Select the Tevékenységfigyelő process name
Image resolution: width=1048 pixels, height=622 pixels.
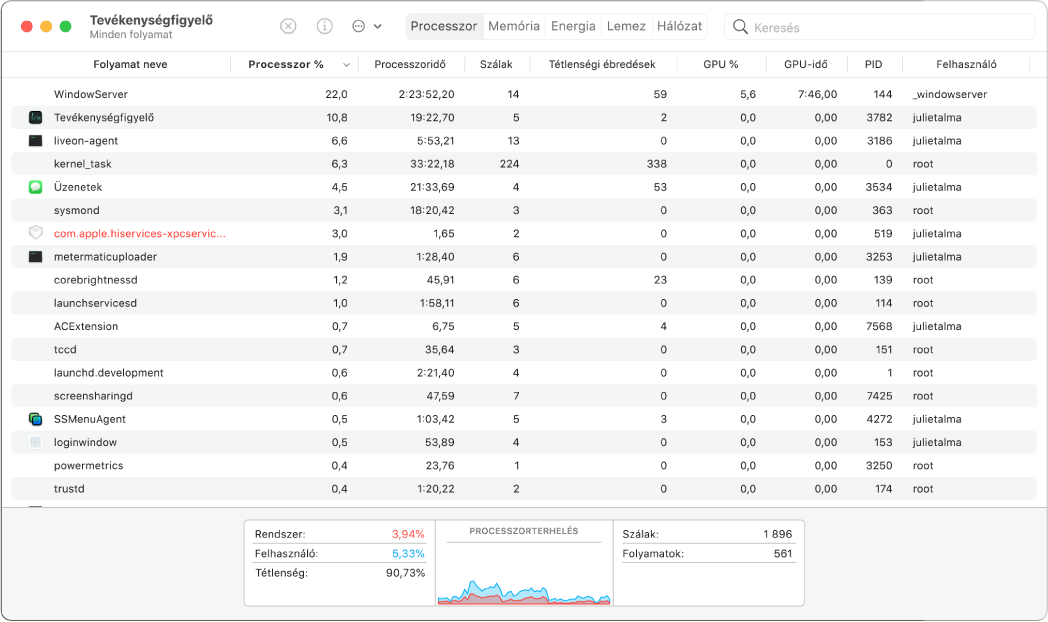click(x=104, y=118)
